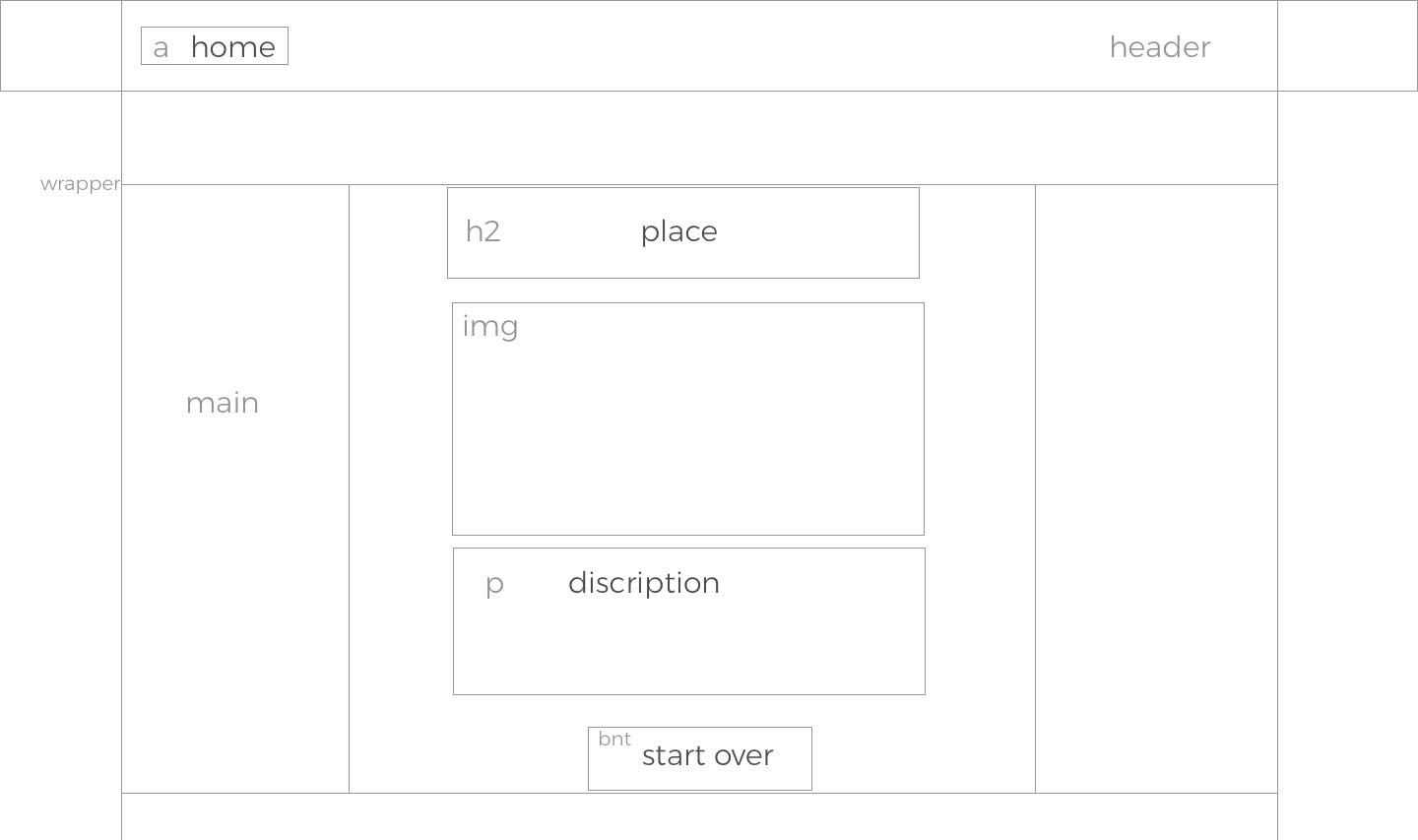Click the main label text
1418x840 pixels.
(223, 403)
